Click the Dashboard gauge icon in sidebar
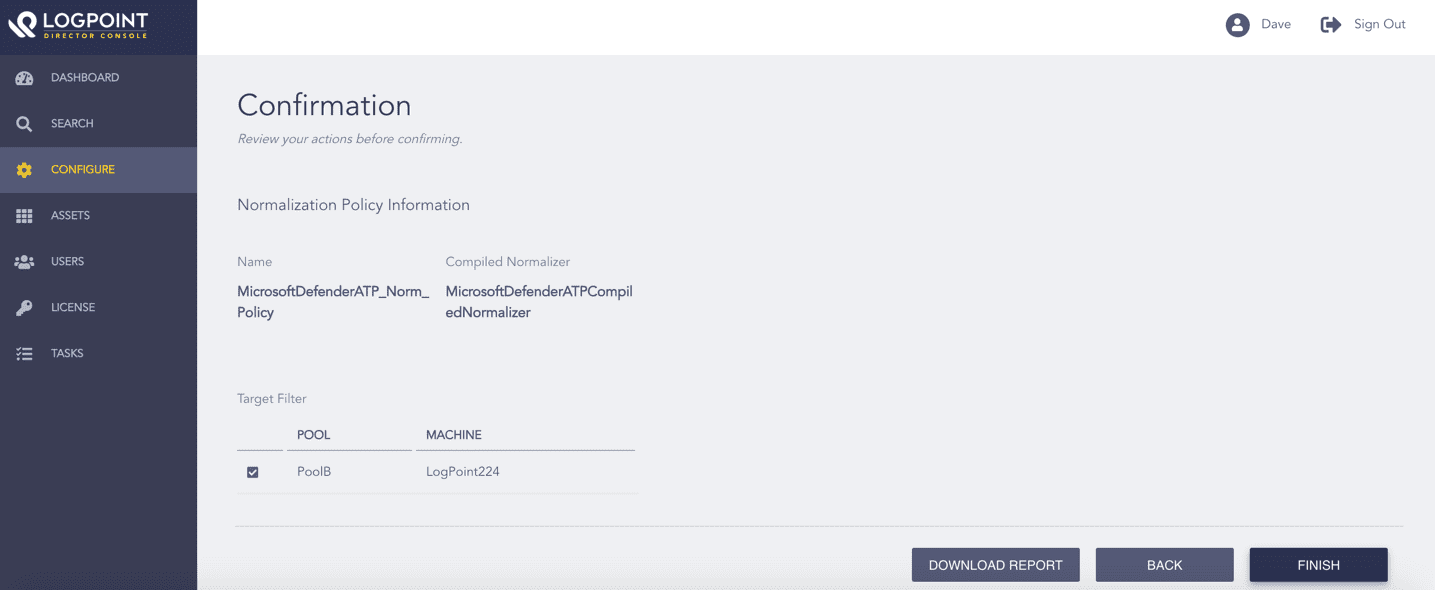 point(24,77)
